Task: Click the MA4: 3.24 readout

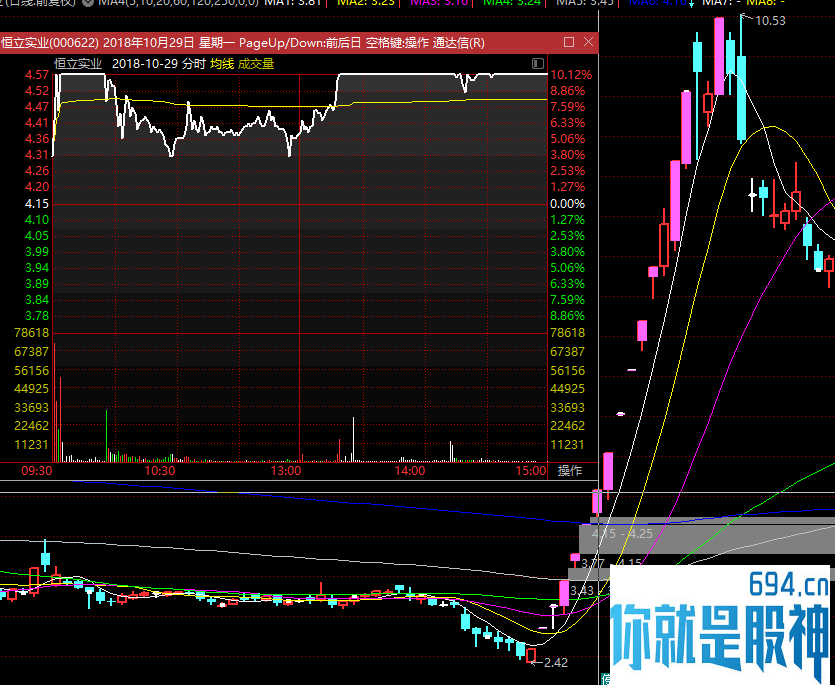Action: tap(512, 3)
